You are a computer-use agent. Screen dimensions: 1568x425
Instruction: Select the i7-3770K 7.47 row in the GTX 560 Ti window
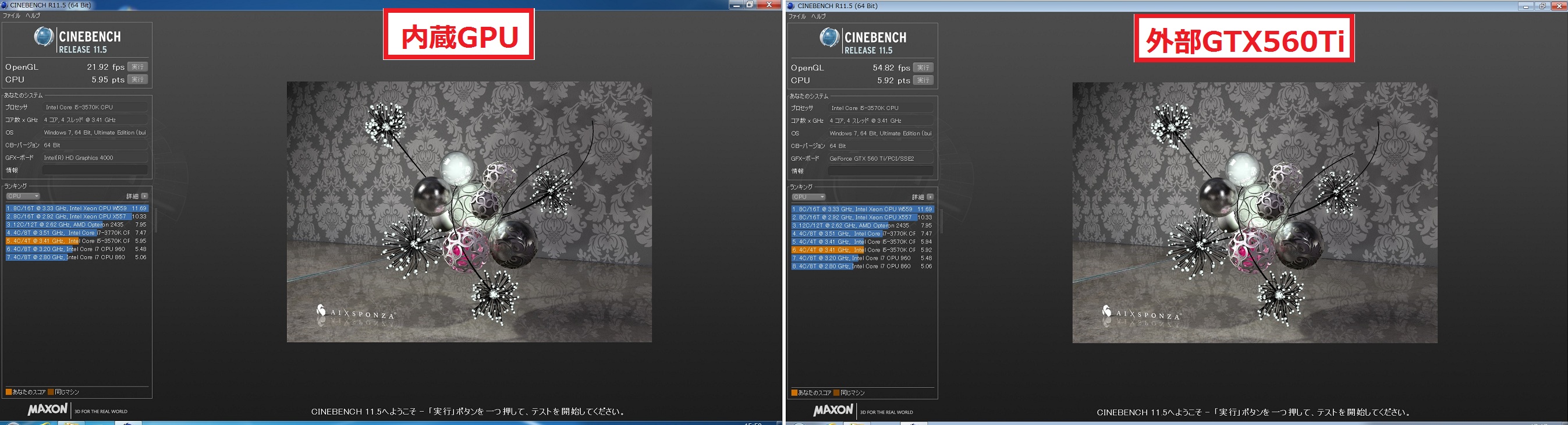tap(863, 234)
